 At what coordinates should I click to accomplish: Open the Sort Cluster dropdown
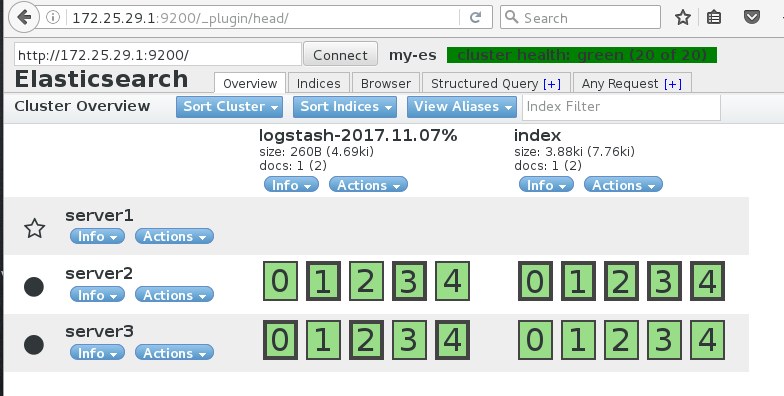coord(230,107)
